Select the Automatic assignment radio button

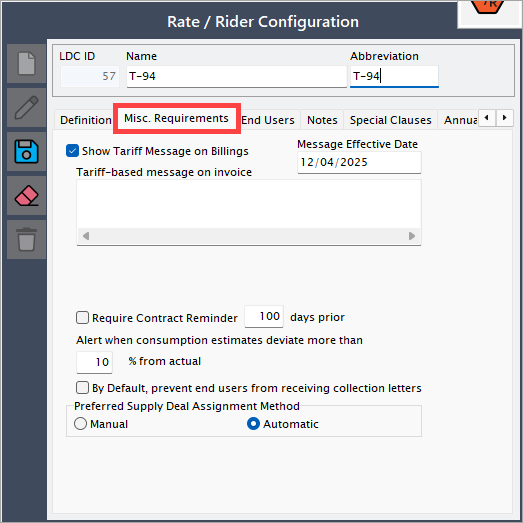pos(253,424)
